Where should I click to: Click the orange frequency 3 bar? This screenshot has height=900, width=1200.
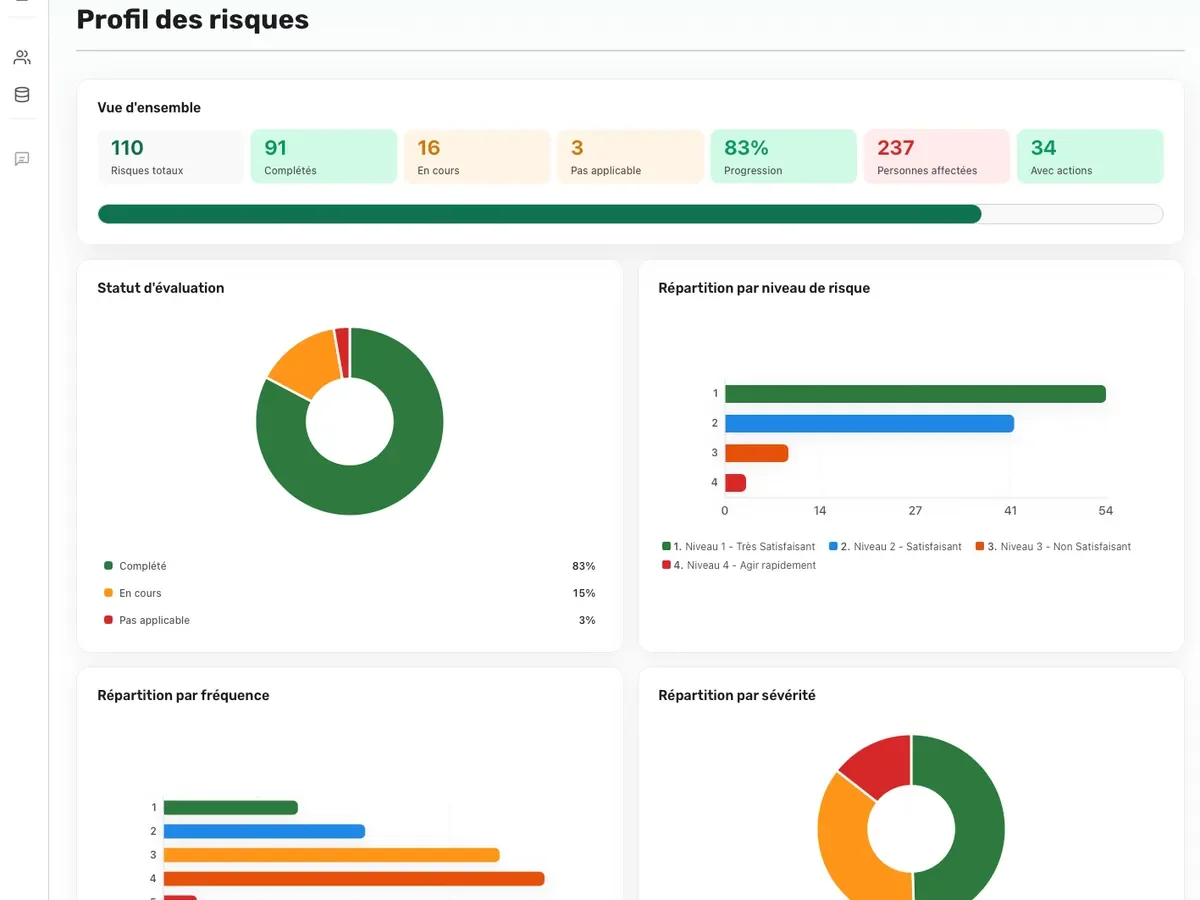331,855
